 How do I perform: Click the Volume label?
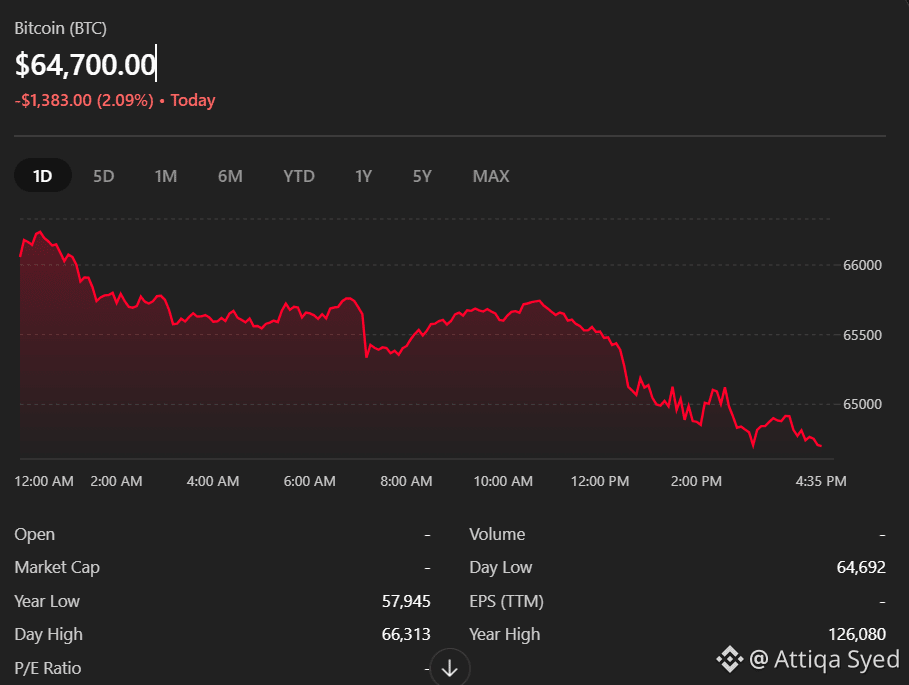pyautogui.click(x=497, y=534)
